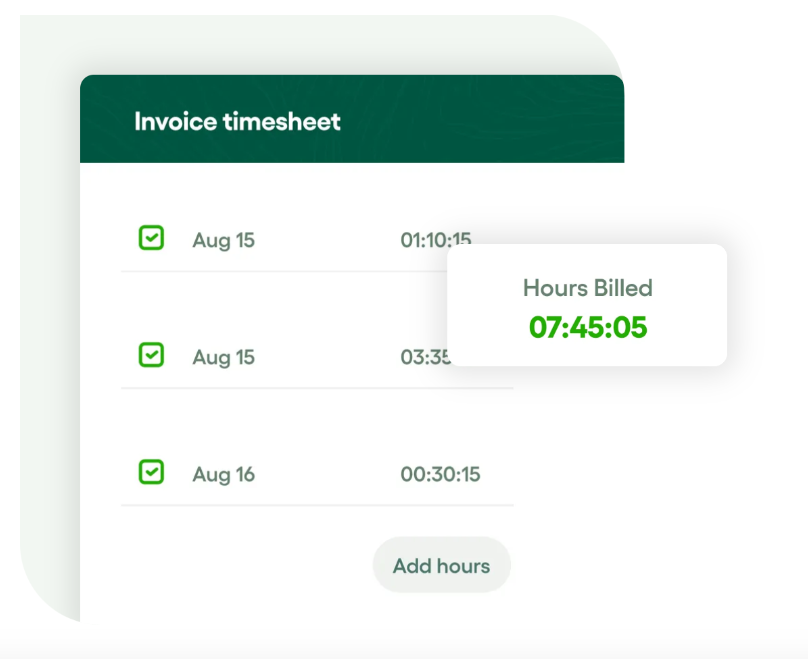Toggle checkbox for the Aug 15 03:35 entry

151,355
